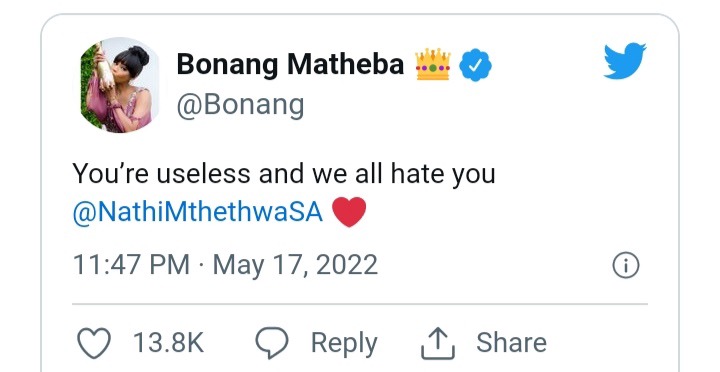Viewport: 720px width, 372px height.
Task: Click the share upload arrow icon
Action: point(438,343)
